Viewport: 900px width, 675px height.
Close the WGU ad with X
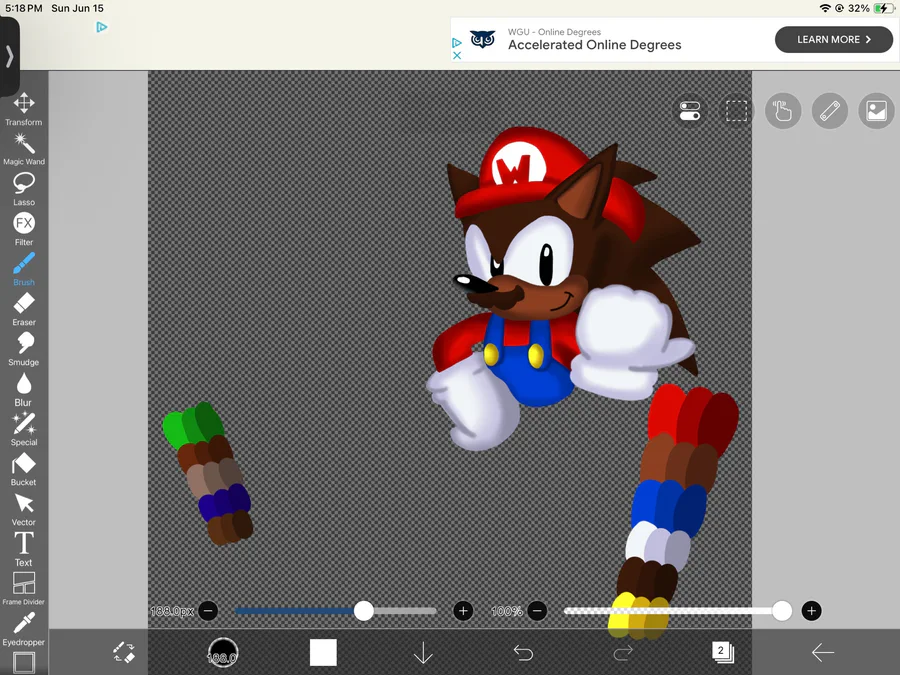[457, 56]
